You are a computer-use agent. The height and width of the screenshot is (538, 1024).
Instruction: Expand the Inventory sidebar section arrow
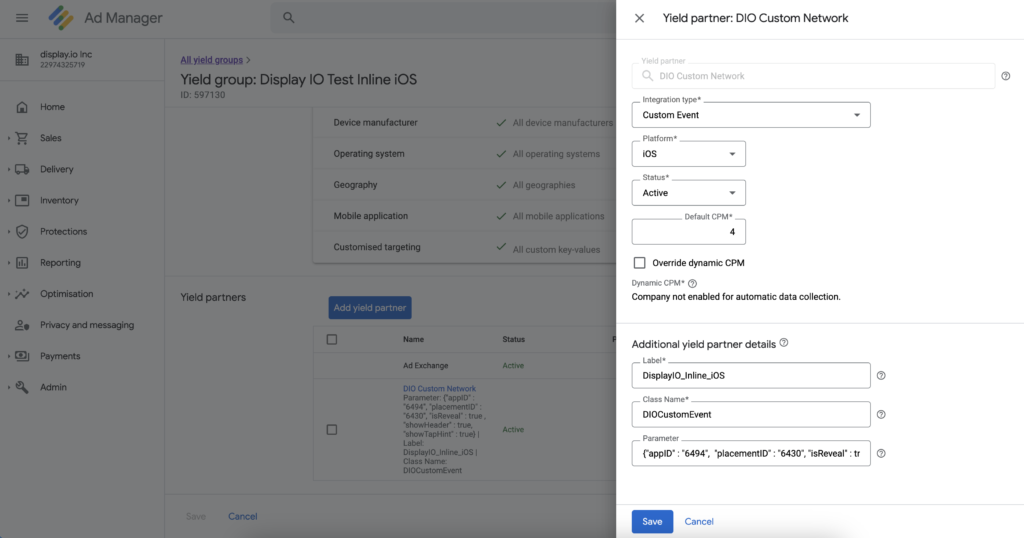8,200
